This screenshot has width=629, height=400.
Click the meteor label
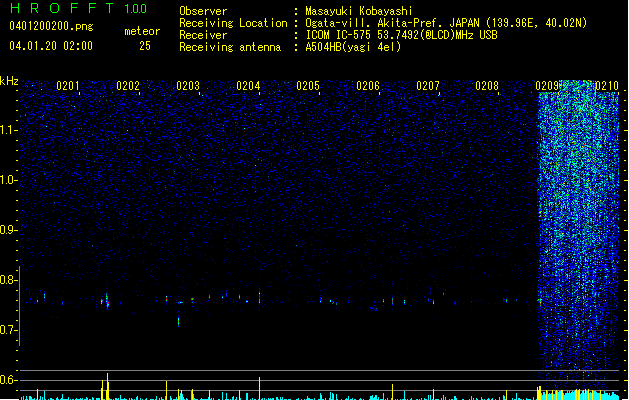(142, 31)
